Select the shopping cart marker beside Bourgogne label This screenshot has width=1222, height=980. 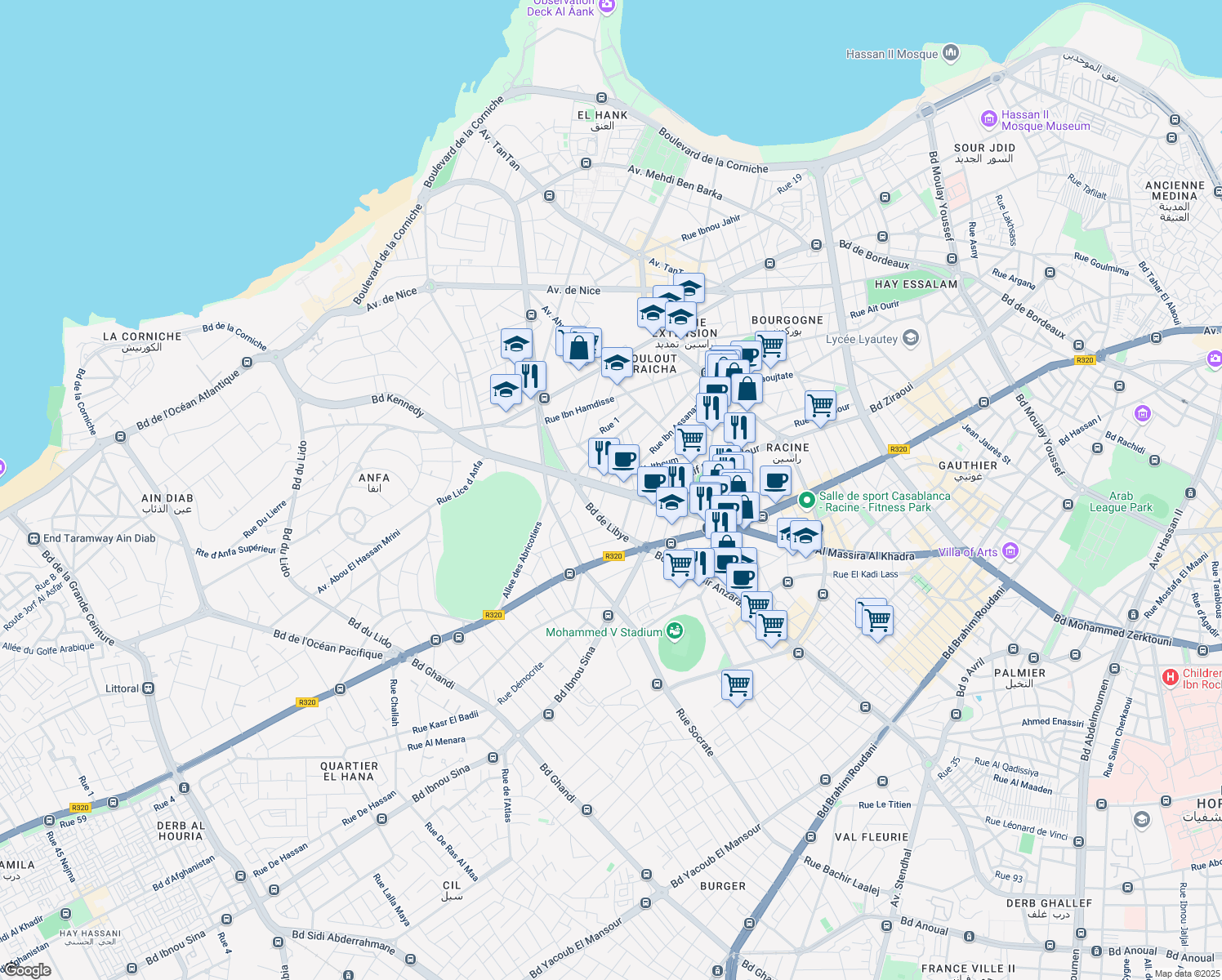pyautogui.click(x=771, y=346)
